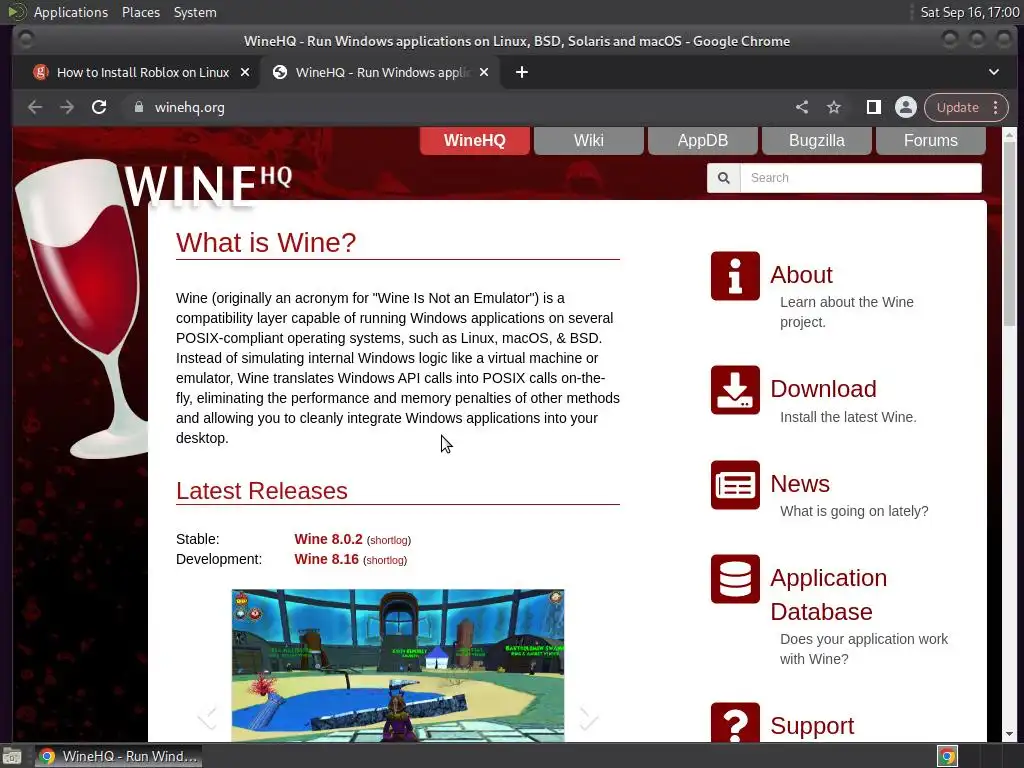Open the Bugzilla nav tab
The image size is (1024, 768).
816,140
